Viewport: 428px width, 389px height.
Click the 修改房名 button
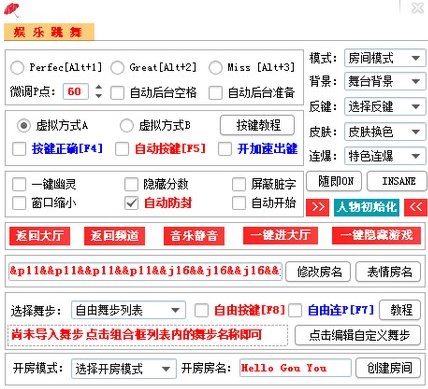click(318, 272)
